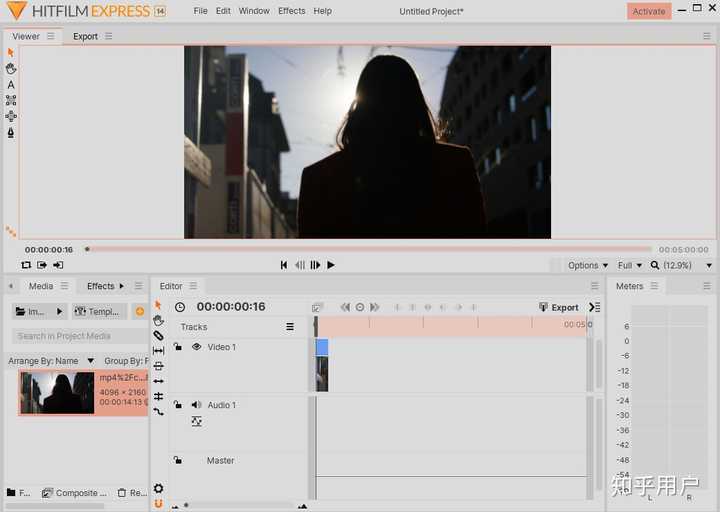Jump to start of viewer playback
Image resolution: width=720 pixels, height=512 pixels.
pos(284,265)
